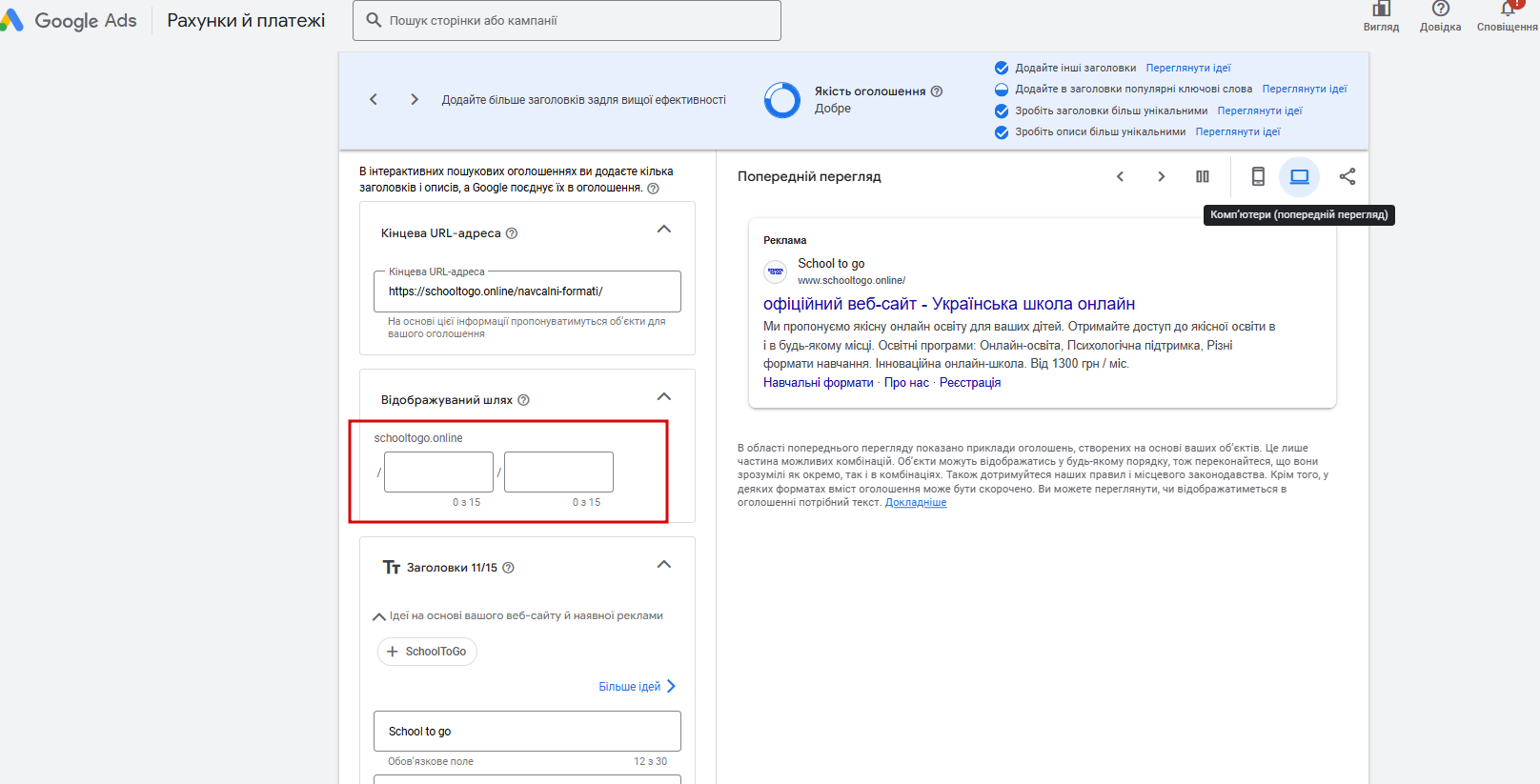Collapse the website-based ideas list
1540x784 pixels.
click(x=379, y=616)
